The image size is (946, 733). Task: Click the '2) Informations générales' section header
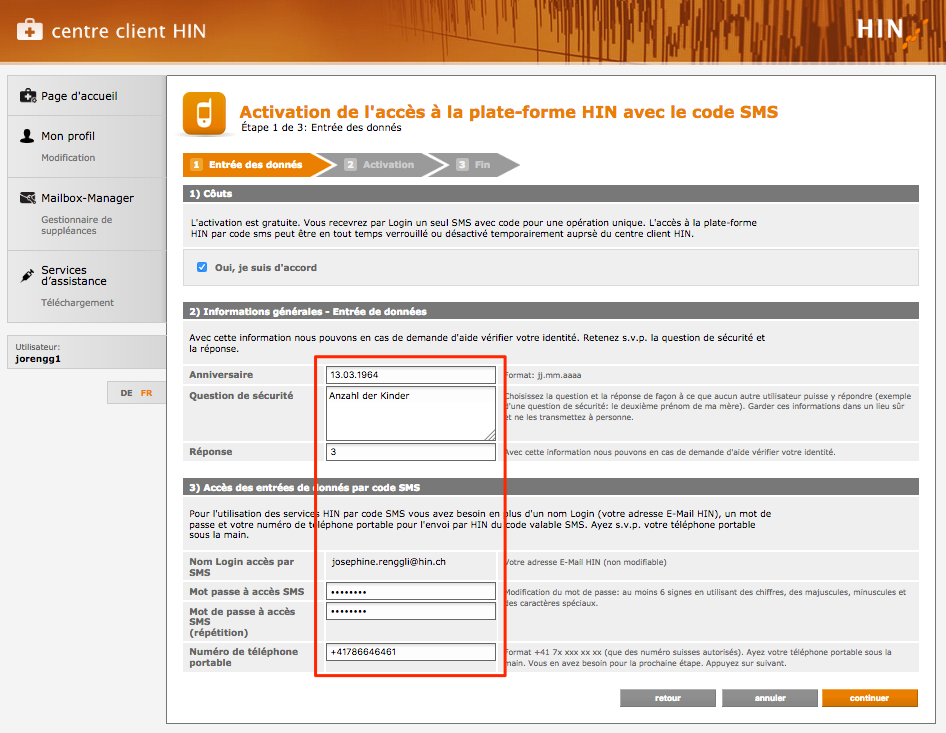point(550,311)
